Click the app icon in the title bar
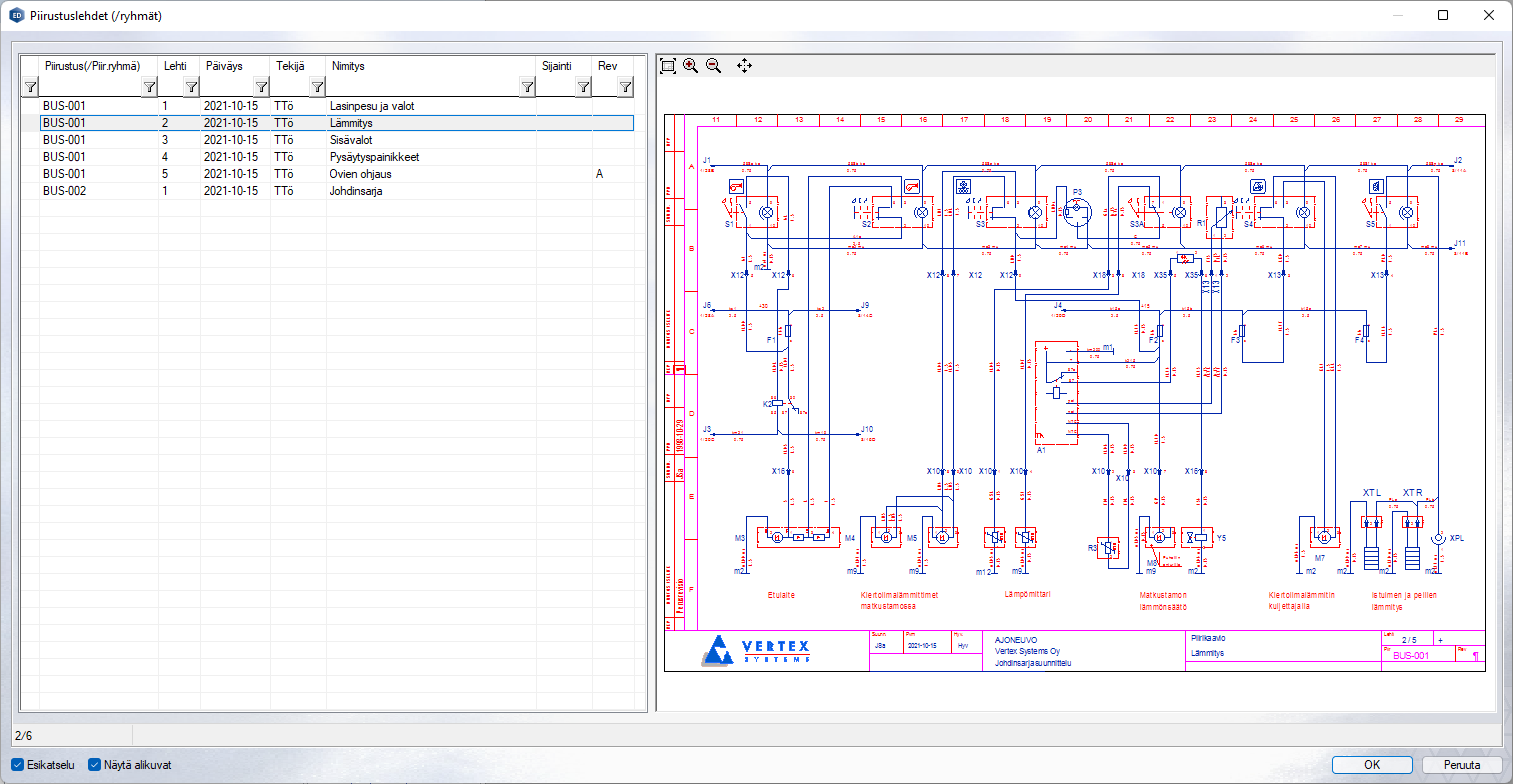1513x784 pixels. click(x=16, y=15)
